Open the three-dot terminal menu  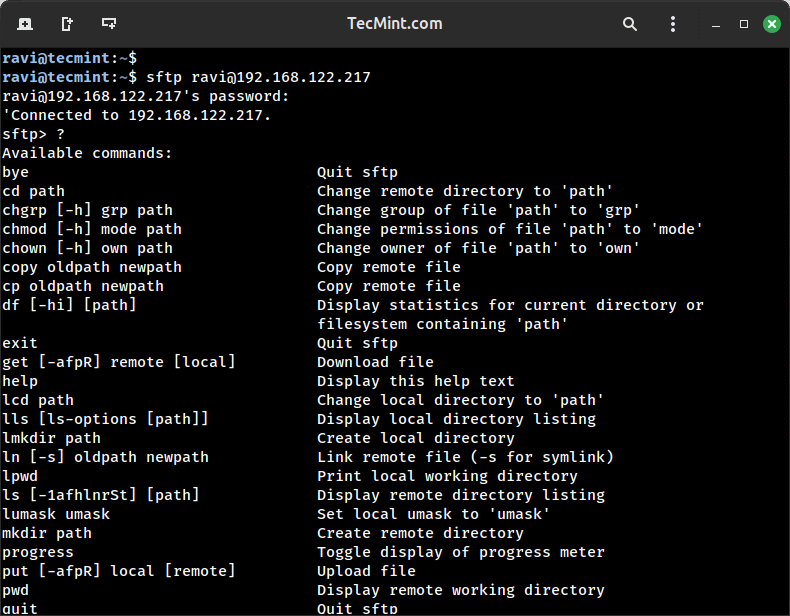pyautogui.click(x=673, y=23)
